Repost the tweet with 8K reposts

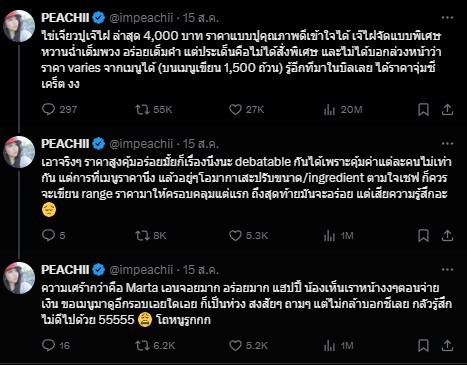tap(151, 235)
